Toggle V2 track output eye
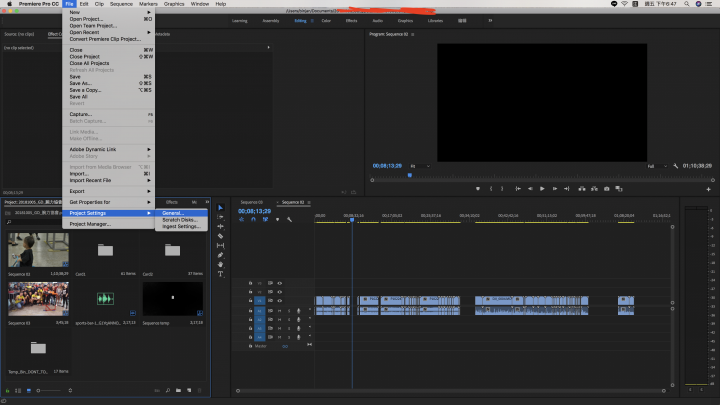720x405 pixels. coord(280,292)
